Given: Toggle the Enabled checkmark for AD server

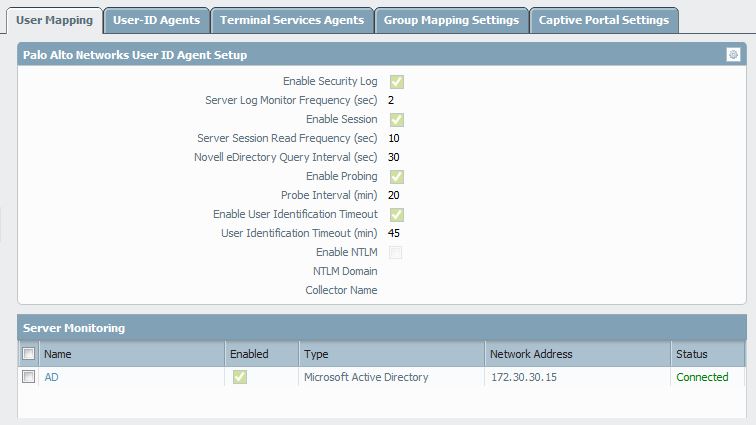Looking at the screenshot, I should click(240, 377).
